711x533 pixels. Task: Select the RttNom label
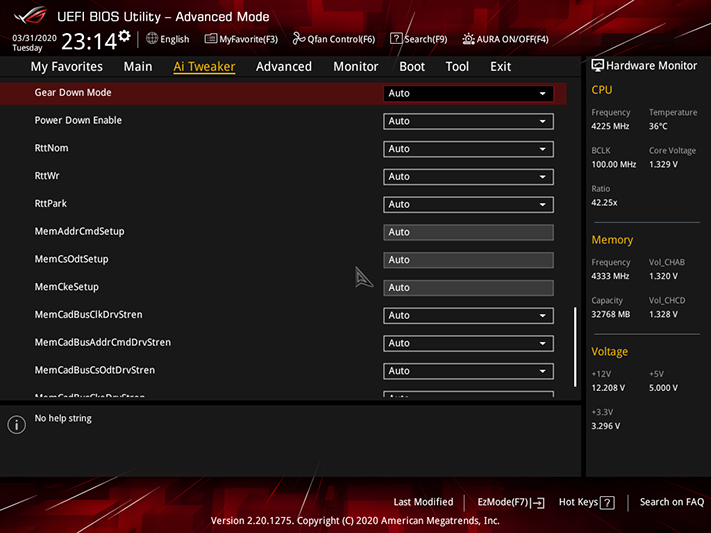51,148
